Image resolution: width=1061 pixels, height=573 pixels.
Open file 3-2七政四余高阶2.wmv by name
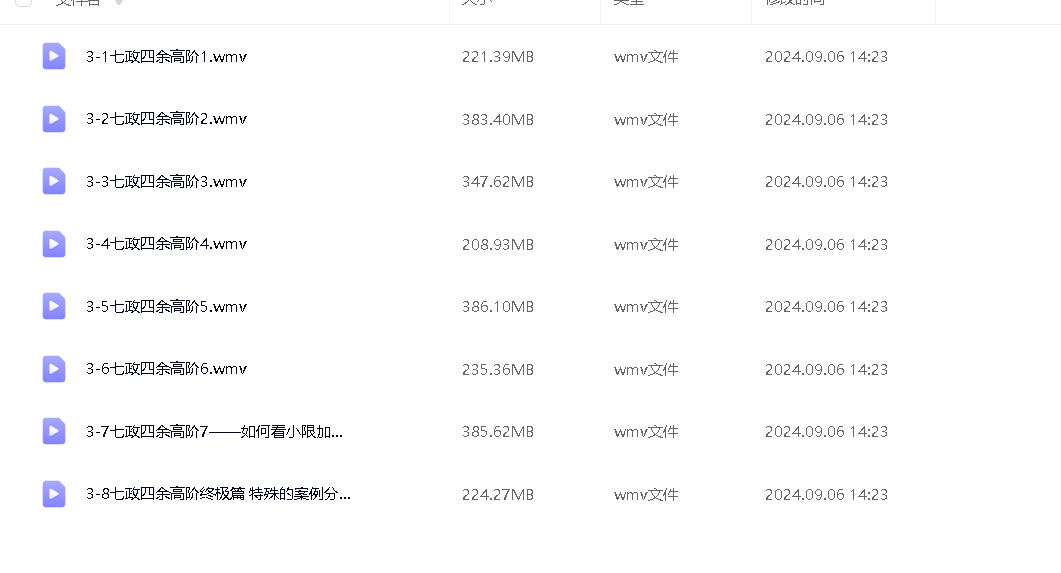pos(166,119)
